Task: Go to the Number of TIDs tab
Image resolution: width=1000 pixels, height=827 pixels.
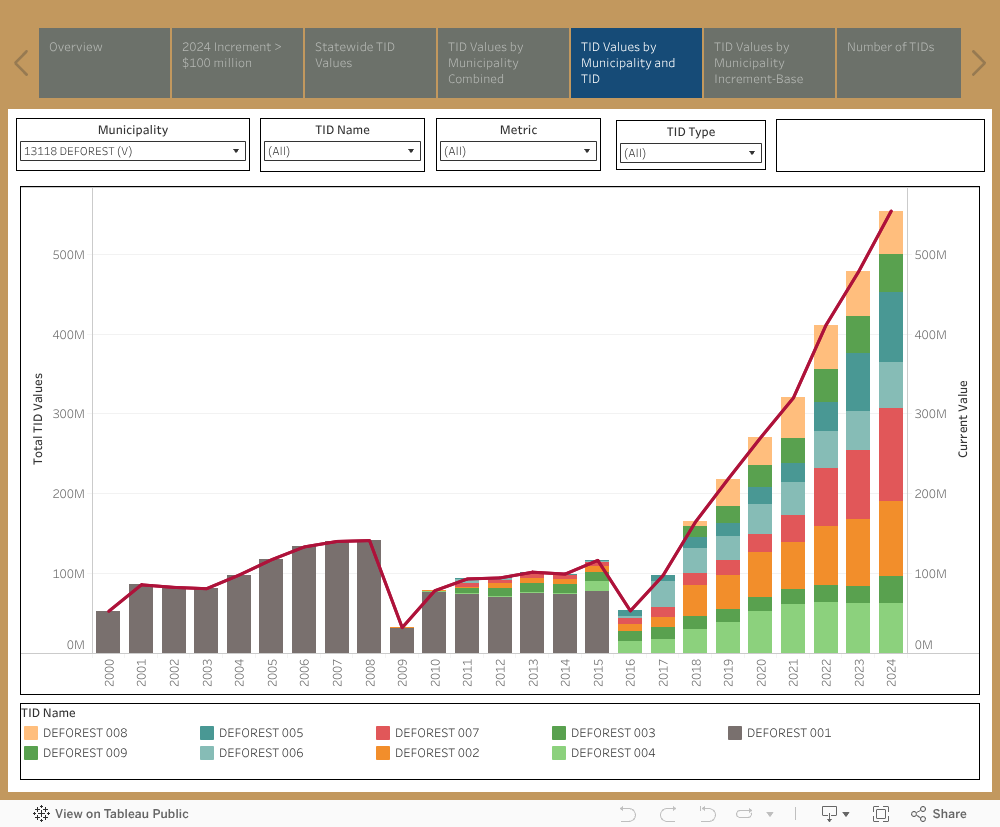Action: pos(898,63)
